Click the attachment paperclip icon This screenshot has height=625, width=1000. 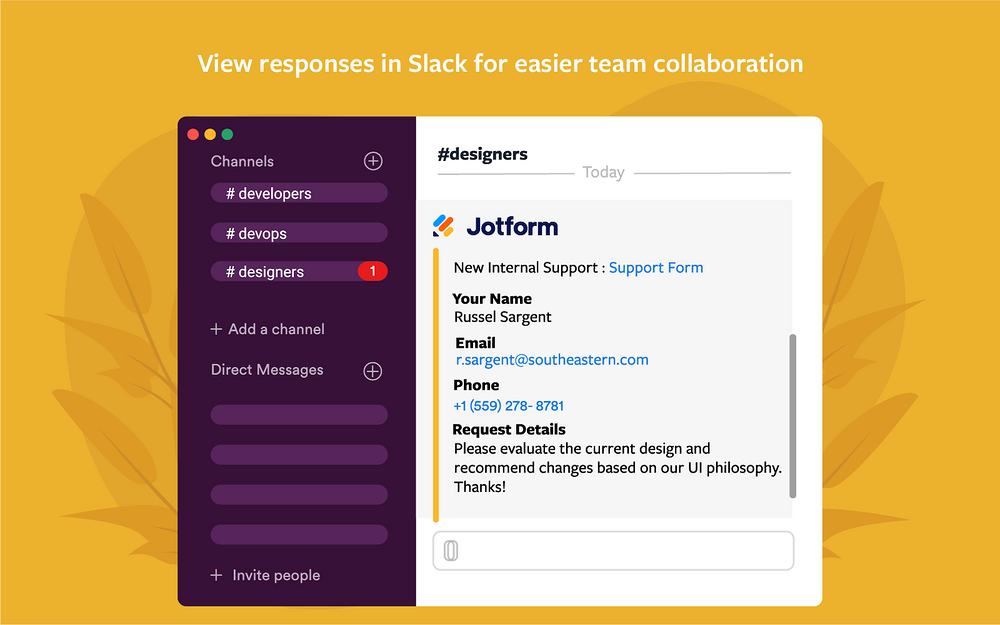click(450, 550)
